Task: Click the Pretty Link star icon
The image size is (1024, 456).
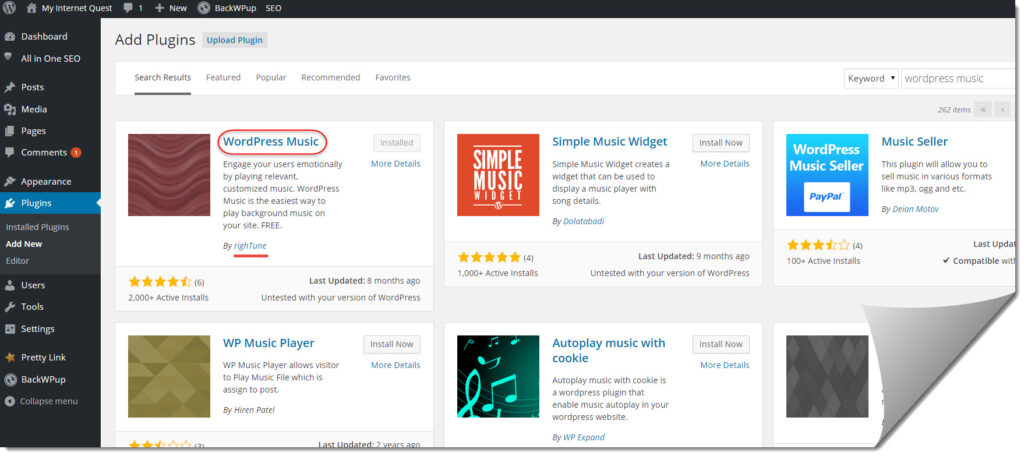Action: [10, 357]
